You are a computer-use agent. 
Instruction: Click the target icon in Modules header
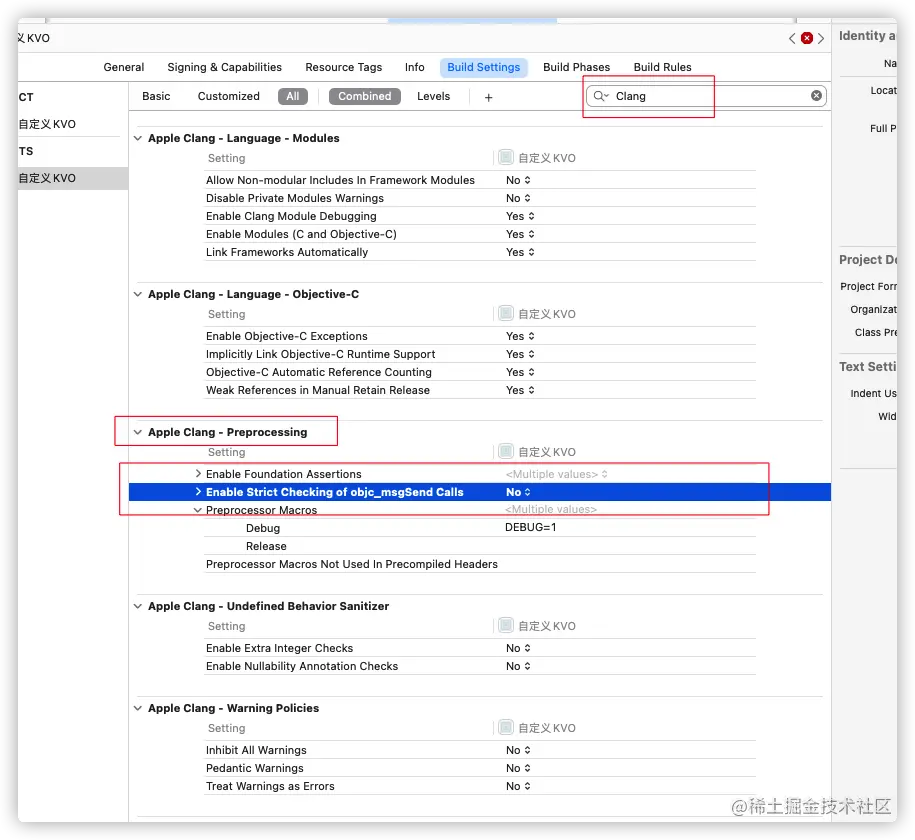pyautogui.click(x=506, y=157)
